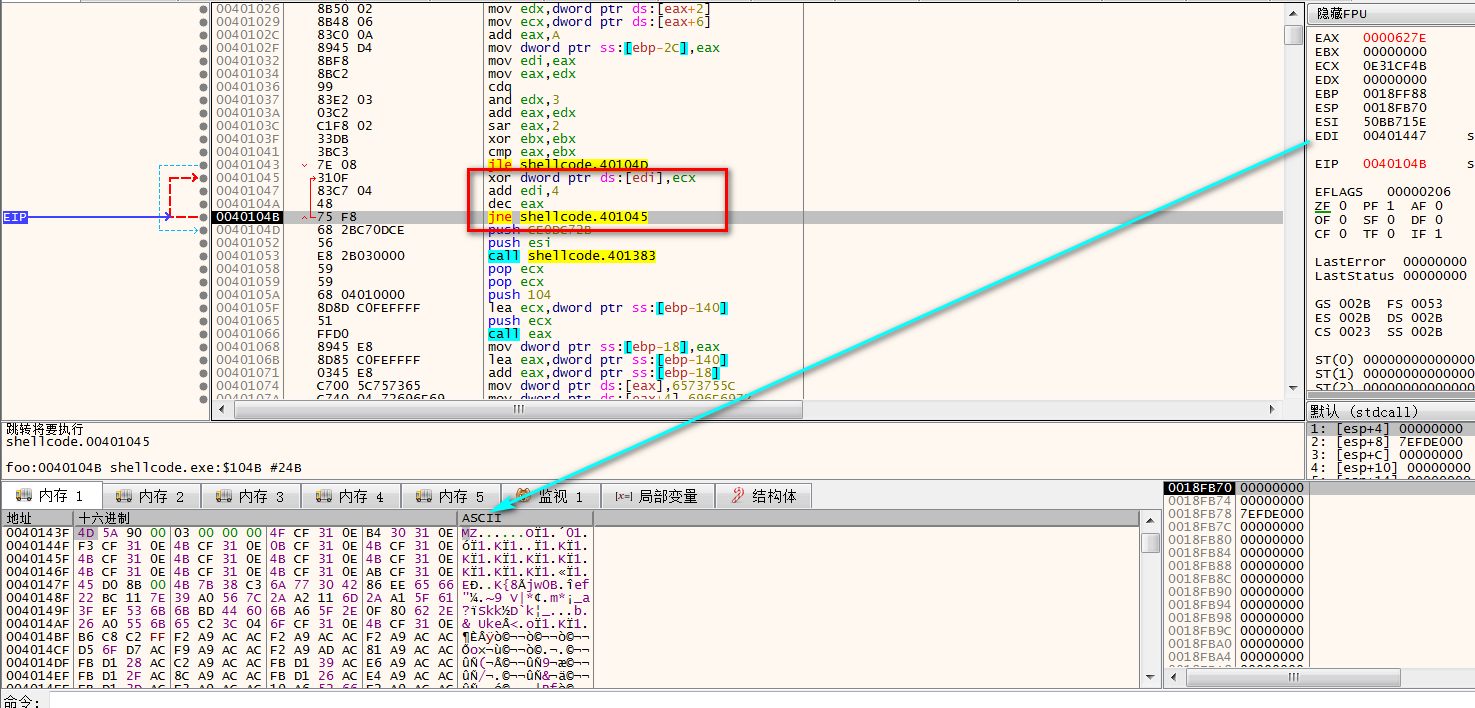
Task: Select dump row at address 0040147F
Action: click(298, 585)
